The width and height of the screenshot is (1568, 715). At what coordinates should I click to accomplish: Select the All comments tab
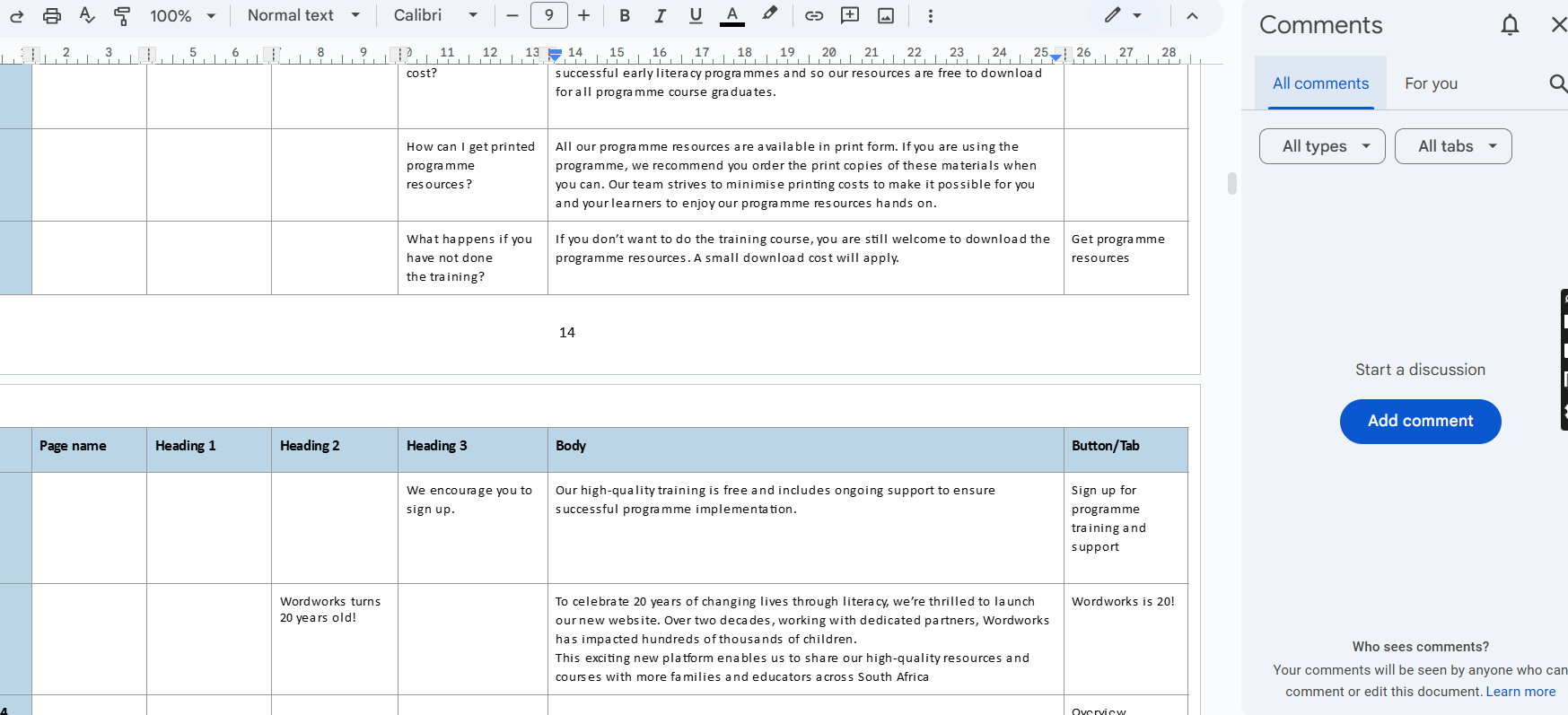click(x=1320, y=83)
